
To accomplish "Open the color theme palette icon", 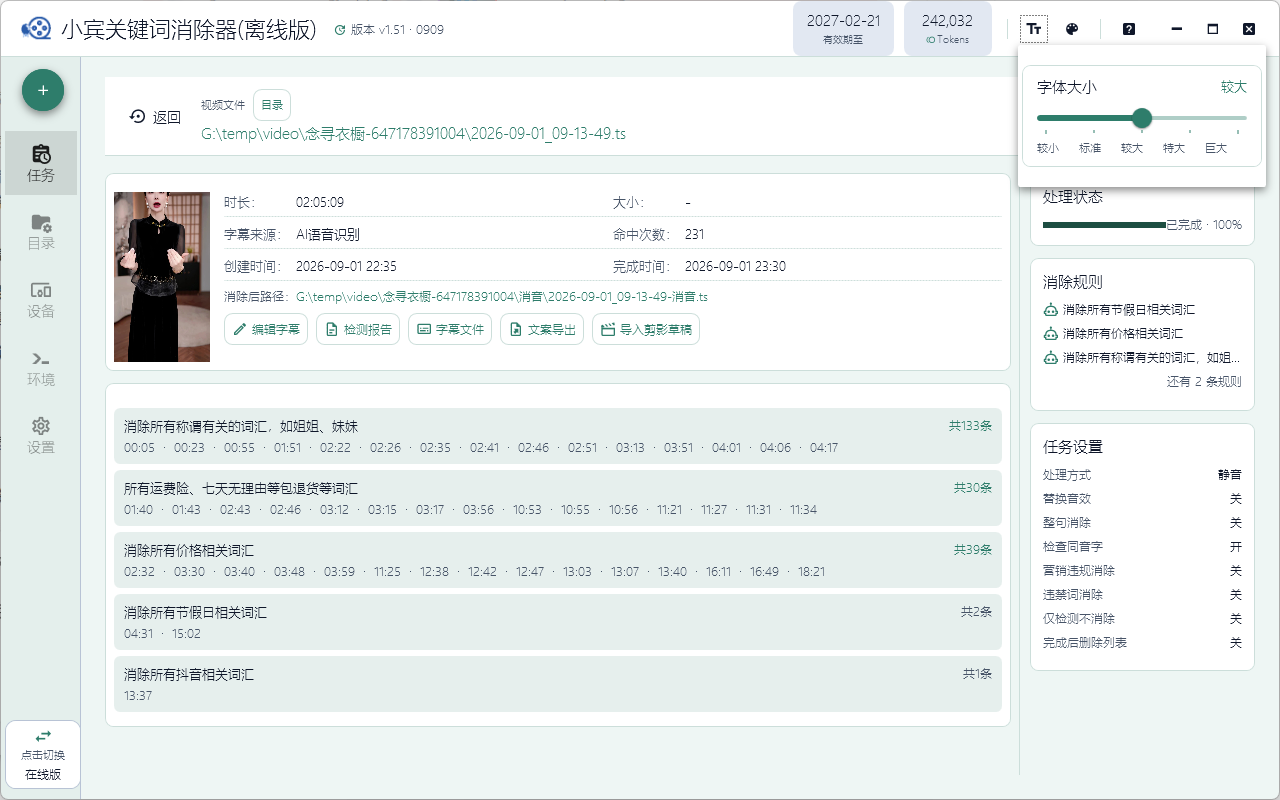I will click(x=1071, y=29).
